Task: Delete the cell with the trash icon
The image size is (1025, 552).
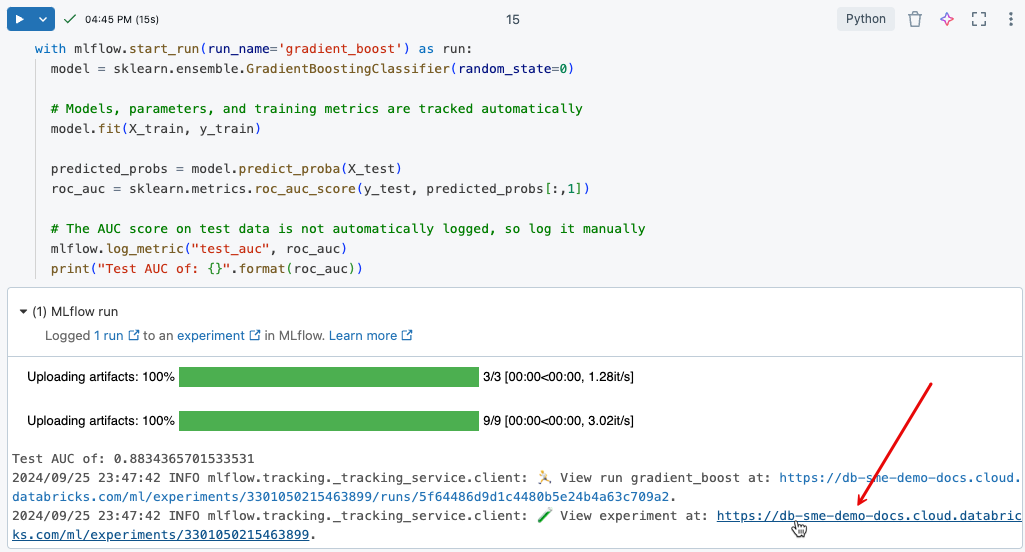Action: point(915,19)
